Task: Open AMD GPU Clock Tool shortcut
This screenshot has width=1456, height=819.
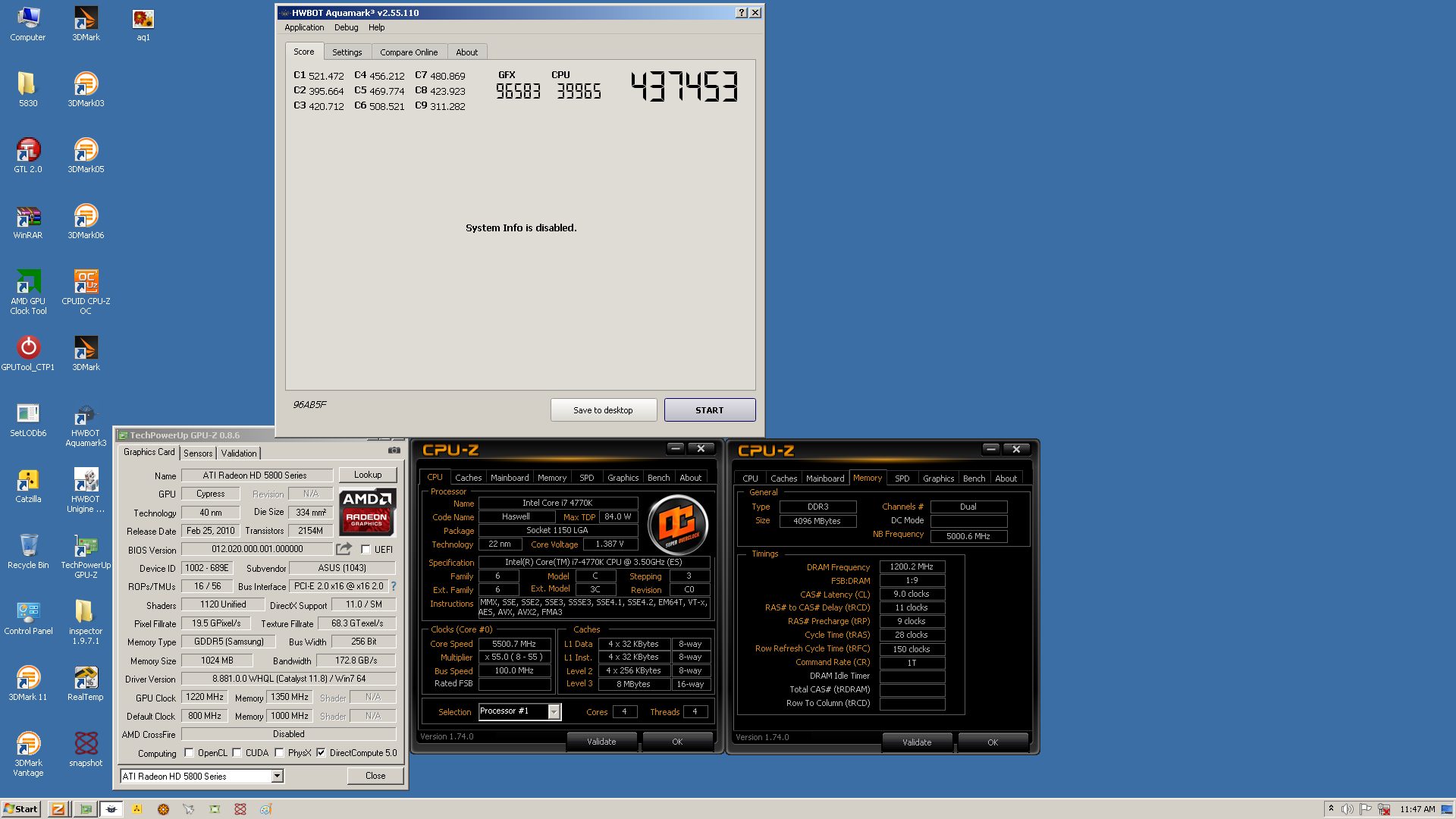Action: tap(28, 292)
